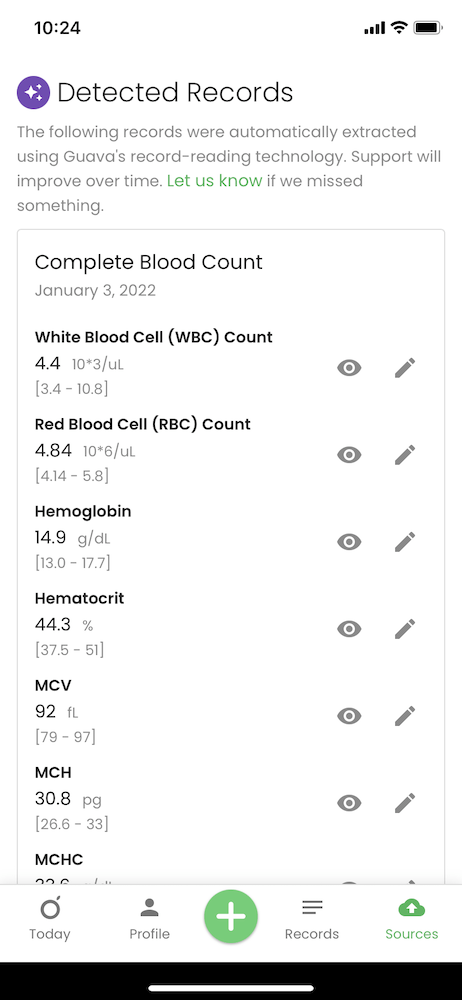The image size is (462, 1000).
Task: Edit the White Blood Cell count record
Action: [x=405, y=368]
